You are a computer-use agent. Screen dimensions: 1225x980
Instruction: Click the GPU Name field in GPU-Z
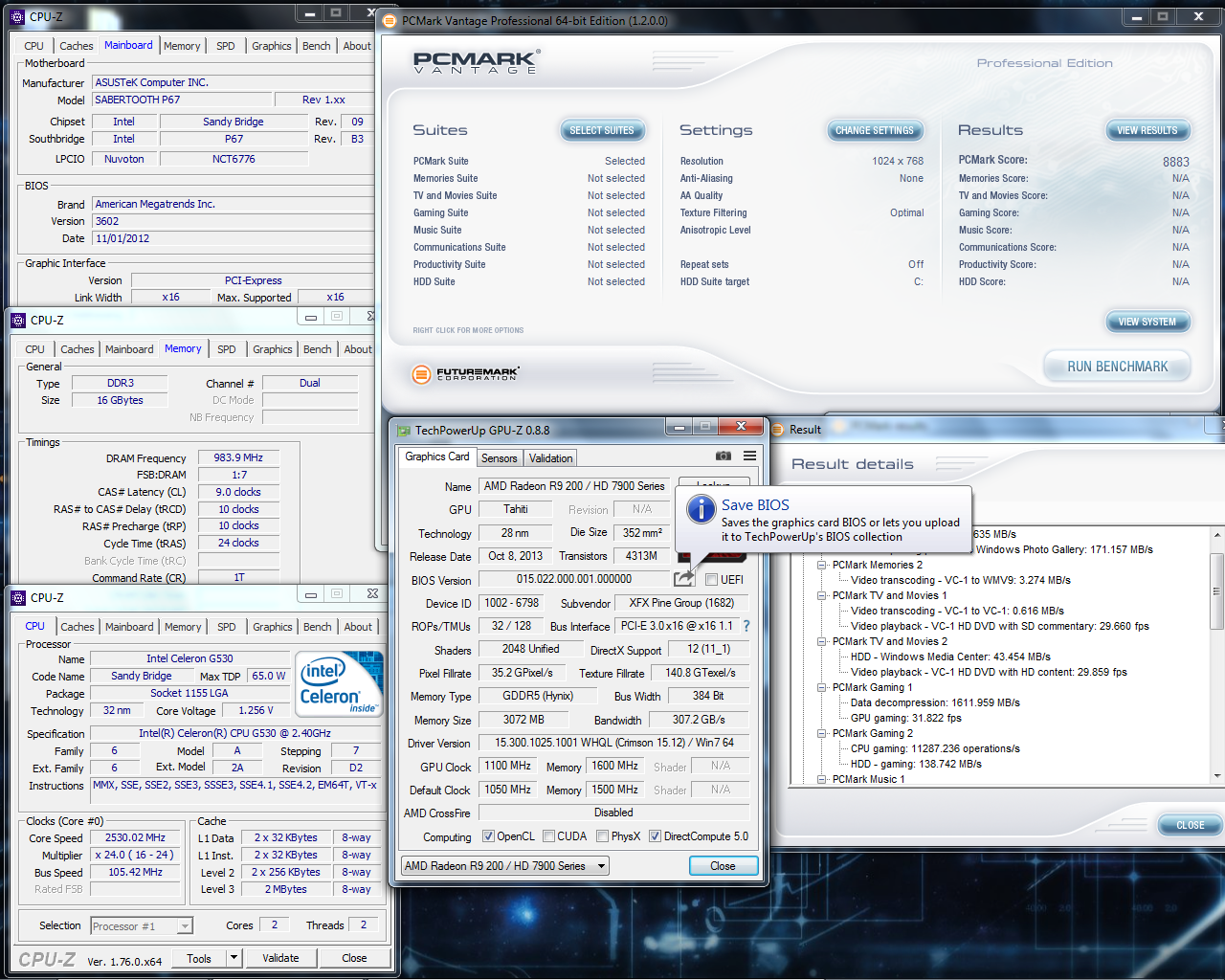[x=574, y=486]
